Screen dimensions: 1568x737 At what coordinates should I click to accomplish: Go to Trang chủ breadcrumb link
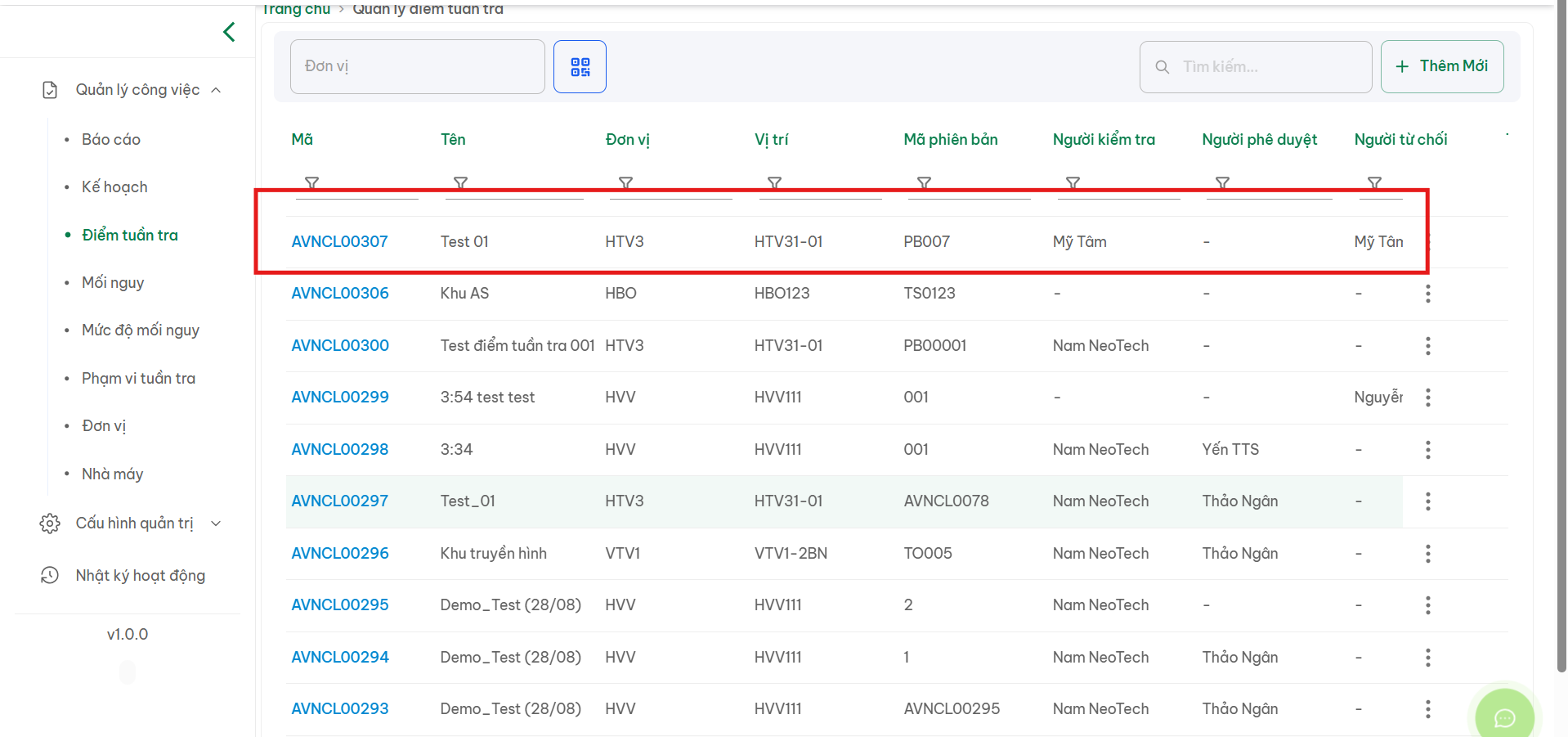pos(296,9)
